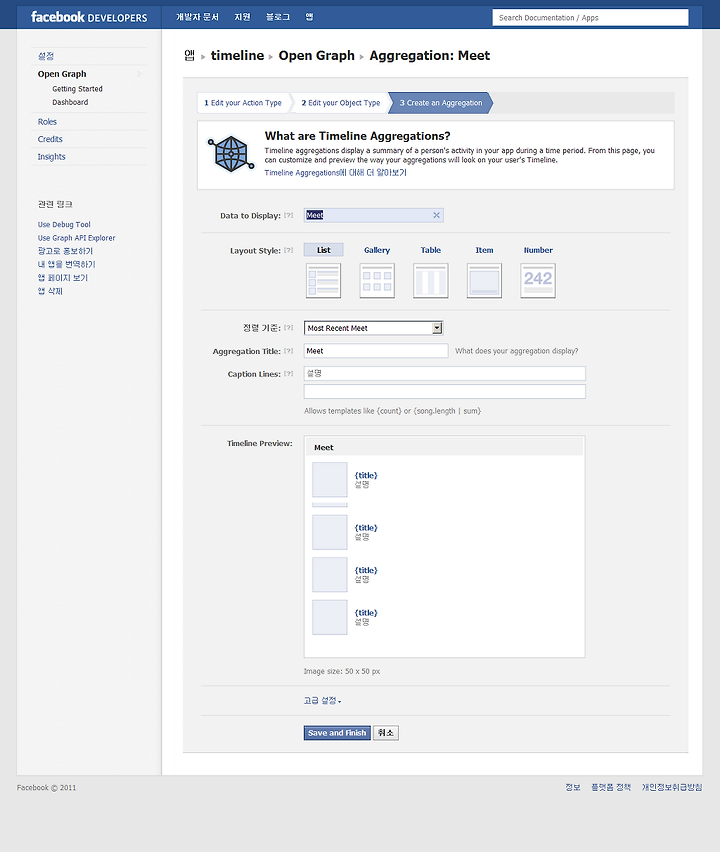Click the help [?] next to Caption Lines
720x852 pixels.
289,374
